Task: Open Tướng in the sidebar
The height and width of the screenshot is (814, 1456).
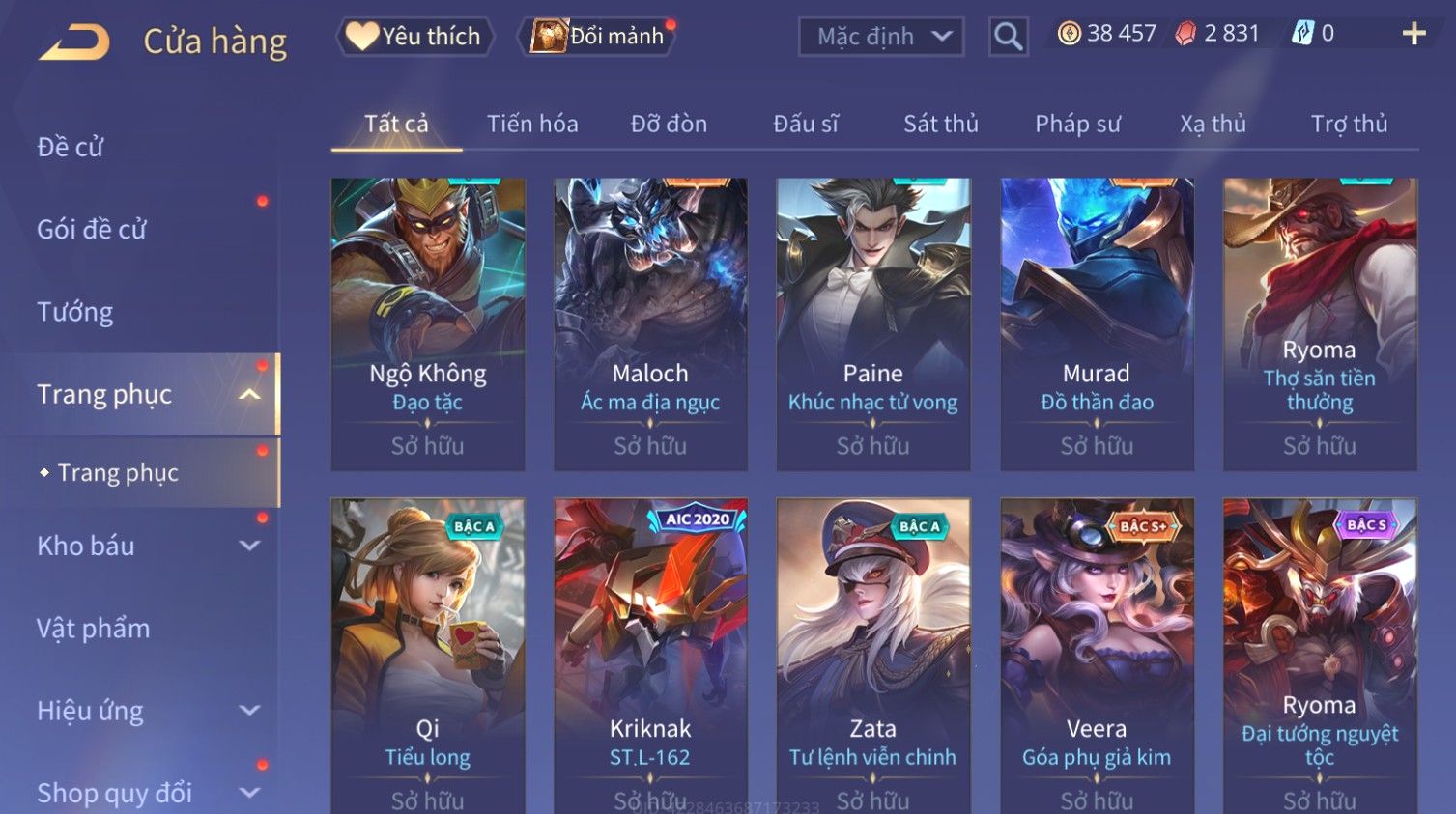Action: click(75, 312)
